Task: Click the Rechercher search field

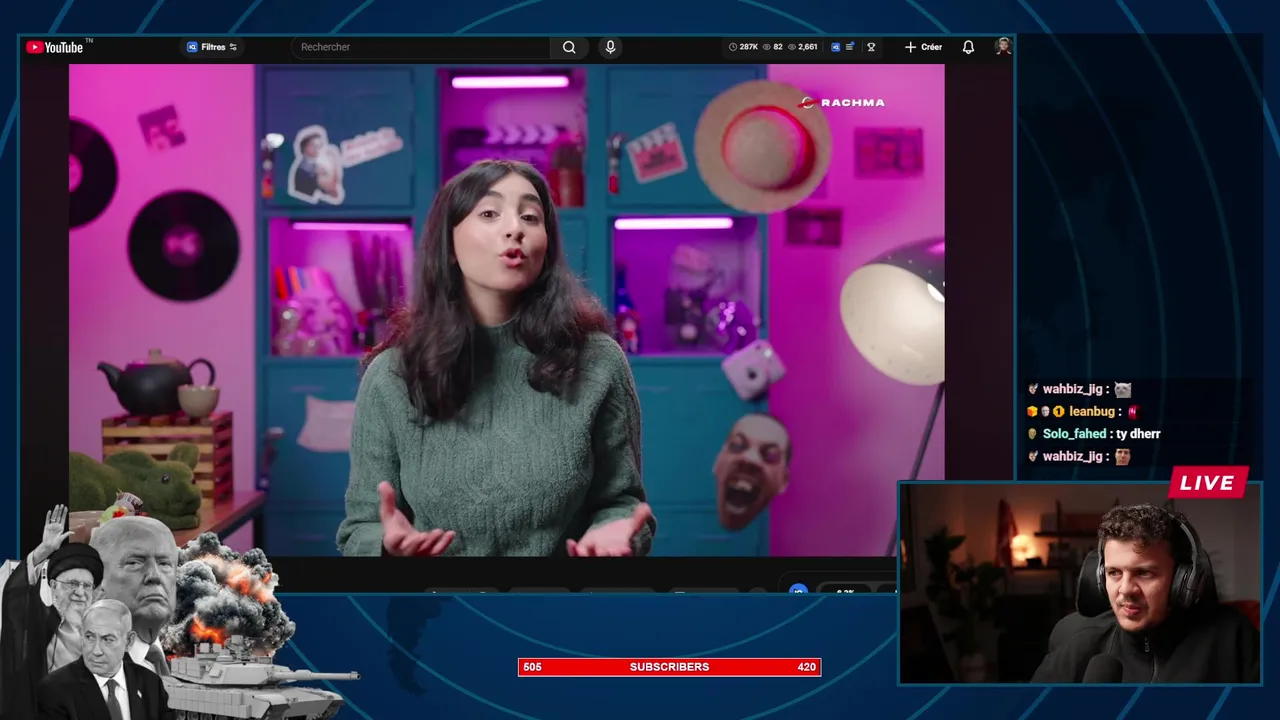Action: pos(421,47)
